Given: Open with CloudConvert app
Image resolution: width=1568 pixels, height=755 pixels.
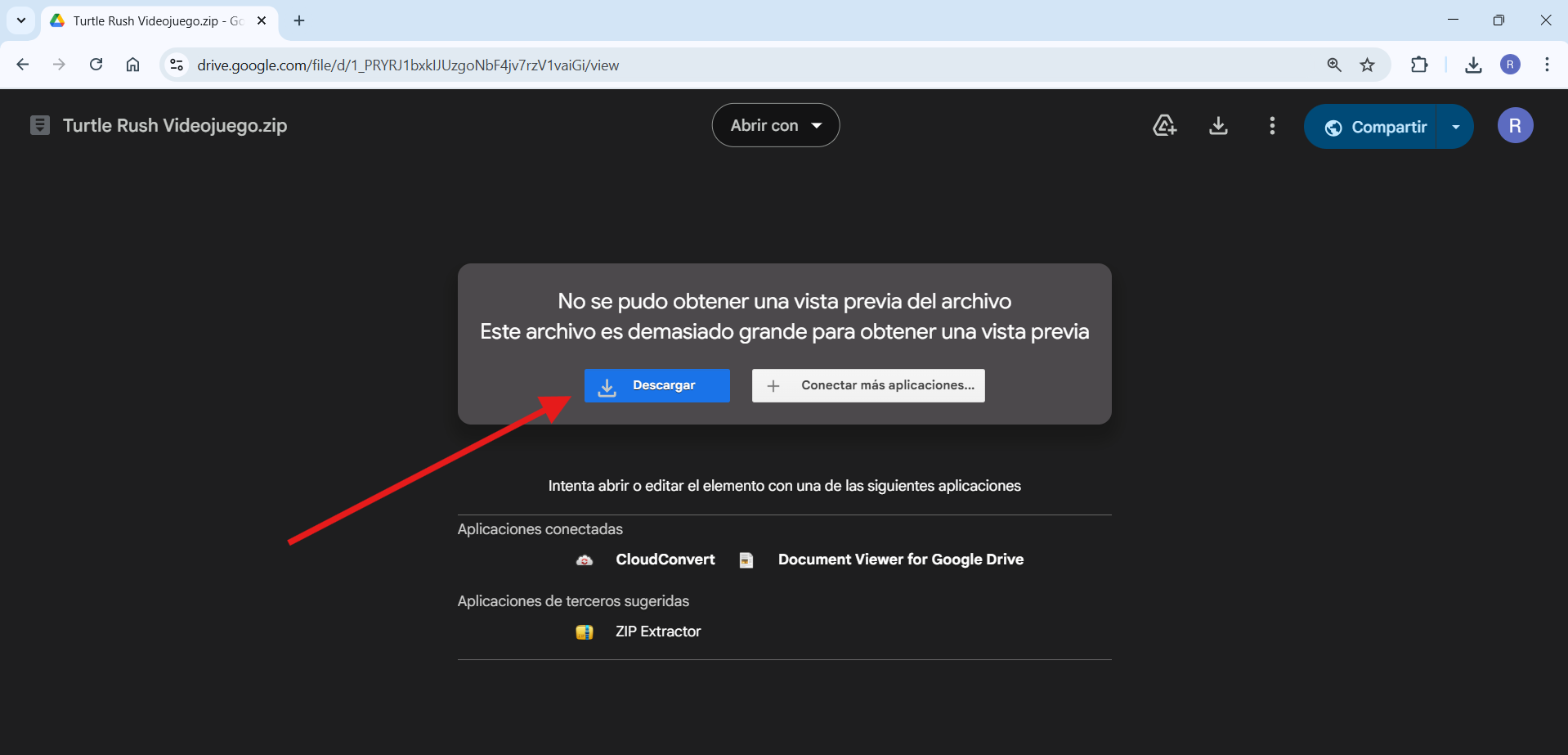Looking at the screenshot, I should tap(665, 560).
